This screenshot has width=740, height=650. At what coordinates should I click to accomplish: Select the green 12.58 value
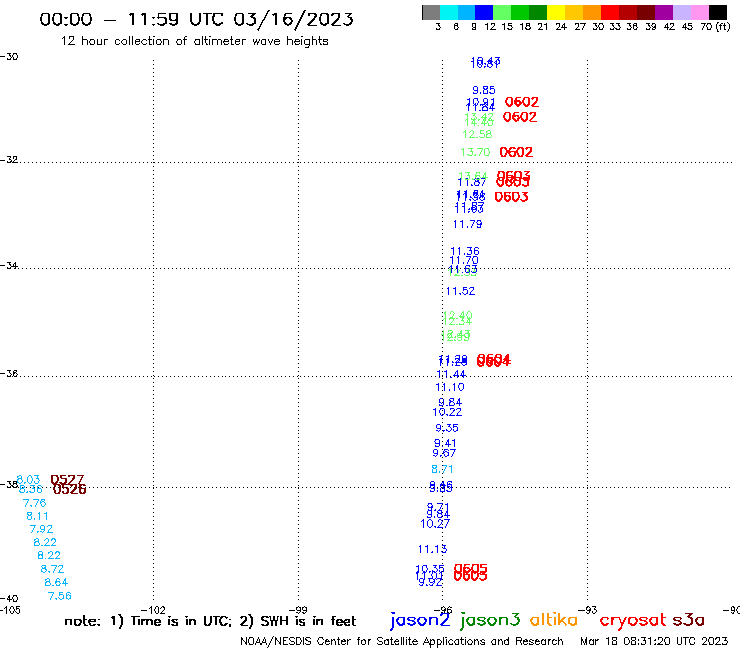(477, 135)
